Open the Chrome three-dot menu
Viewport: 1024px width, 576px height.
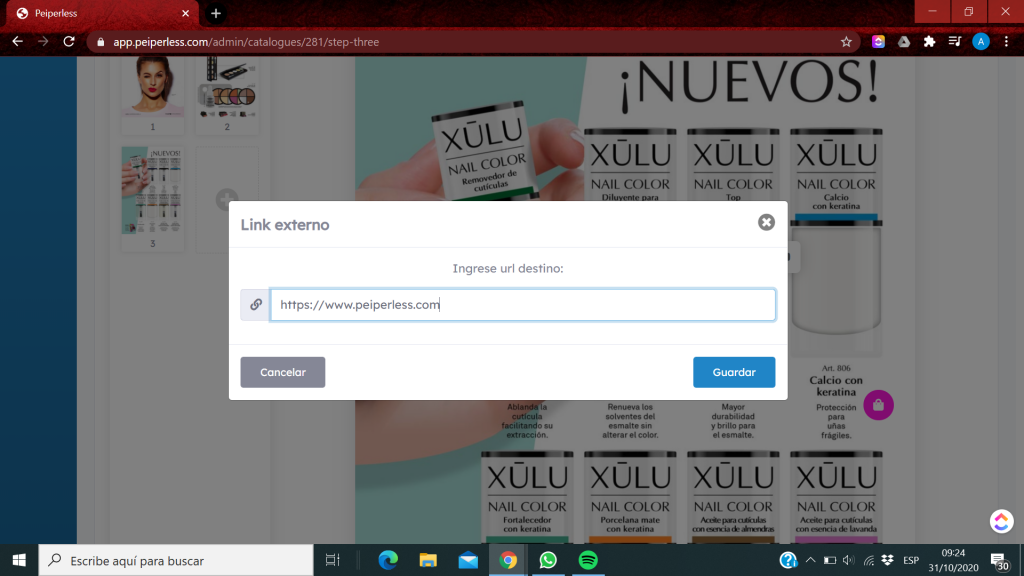point(1006,42)
